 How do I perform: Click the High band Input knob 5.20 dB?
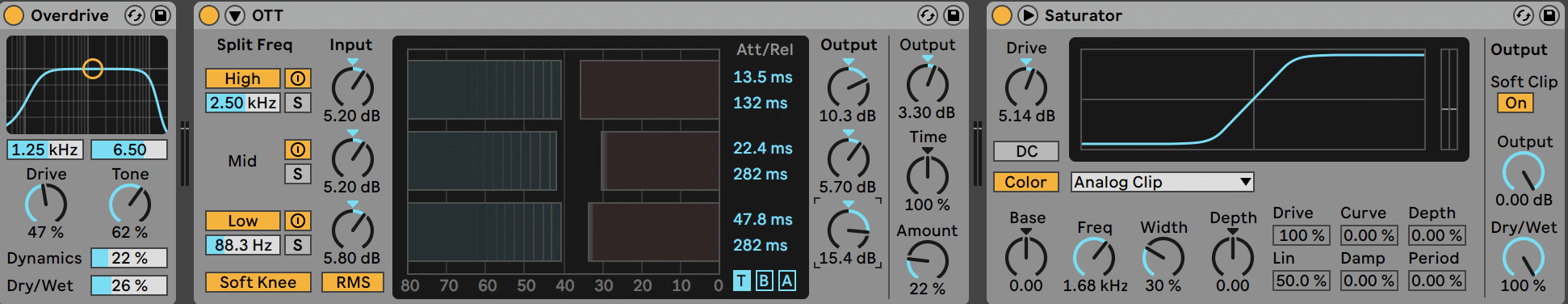[353, 87]
